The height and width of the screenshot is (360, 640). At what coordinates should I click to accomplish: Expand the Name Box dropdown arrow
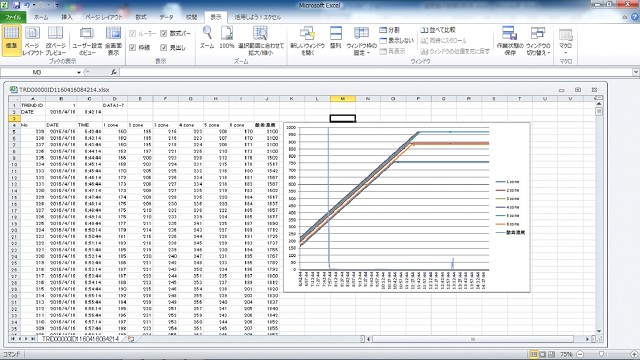click(79, 72)
